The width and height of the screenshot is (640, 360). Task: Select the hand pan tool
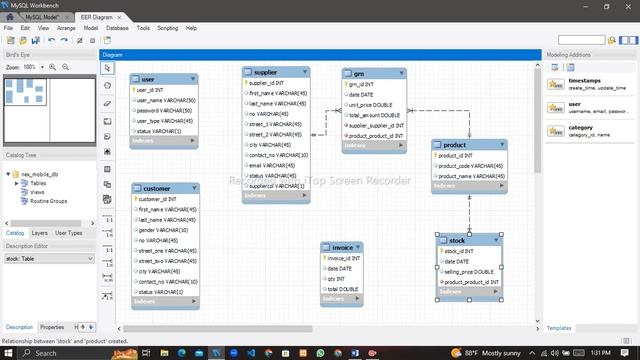tap(107, 86)
